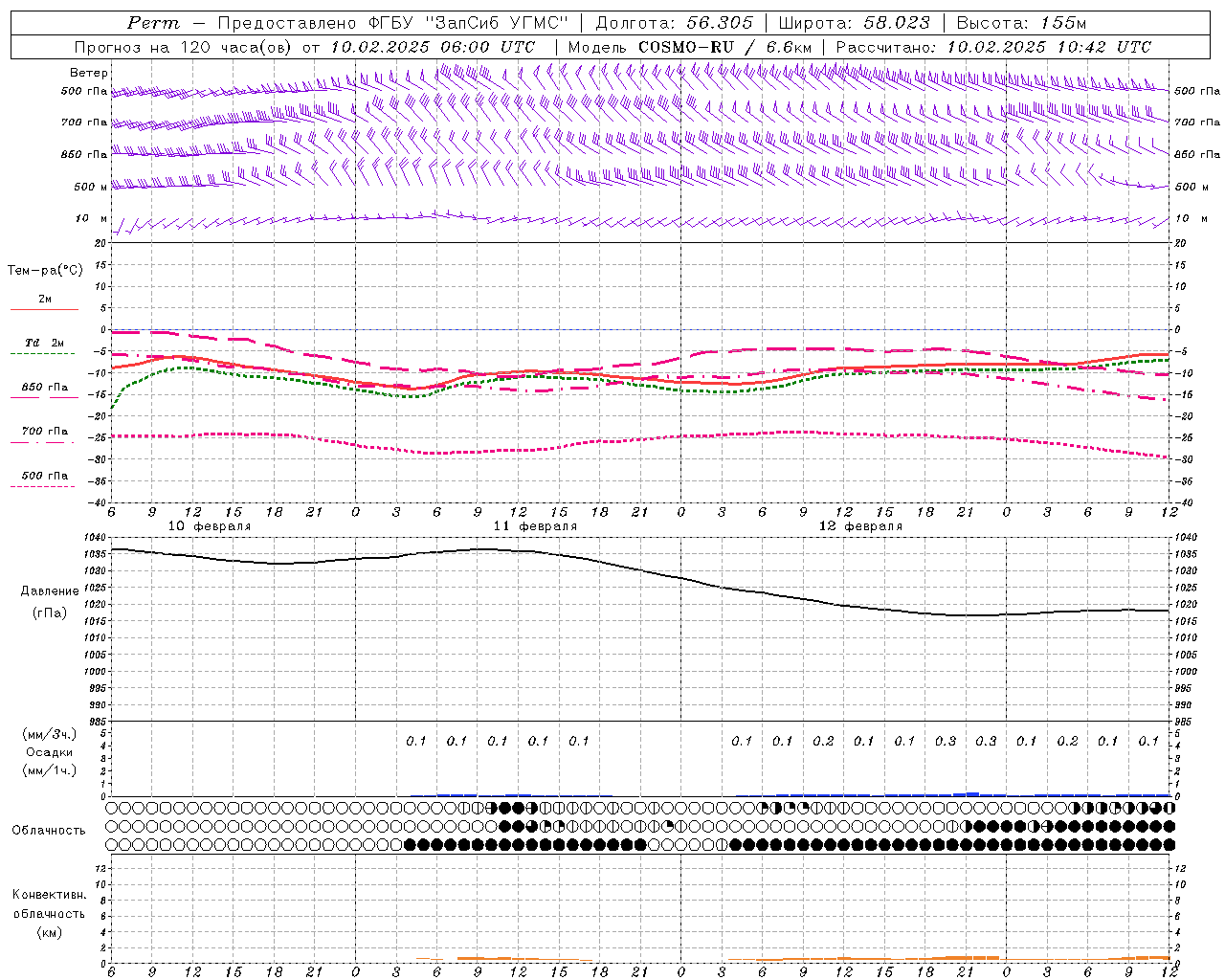Image resolution: width=1225 pixels, height=980 pixels.
Task: Click the "10.02.2025 06:00 UTC" start time
Action: (433, 47)
